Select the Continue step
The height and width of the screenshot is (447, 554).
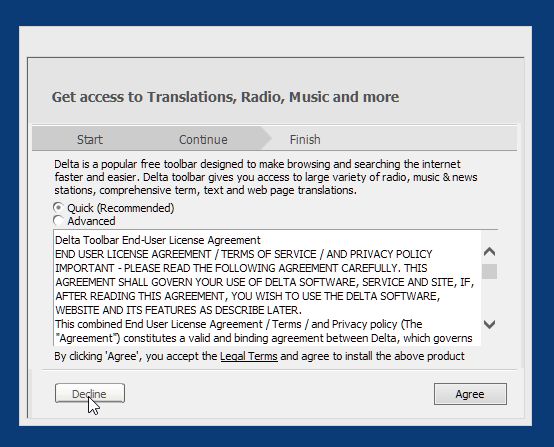203,139
